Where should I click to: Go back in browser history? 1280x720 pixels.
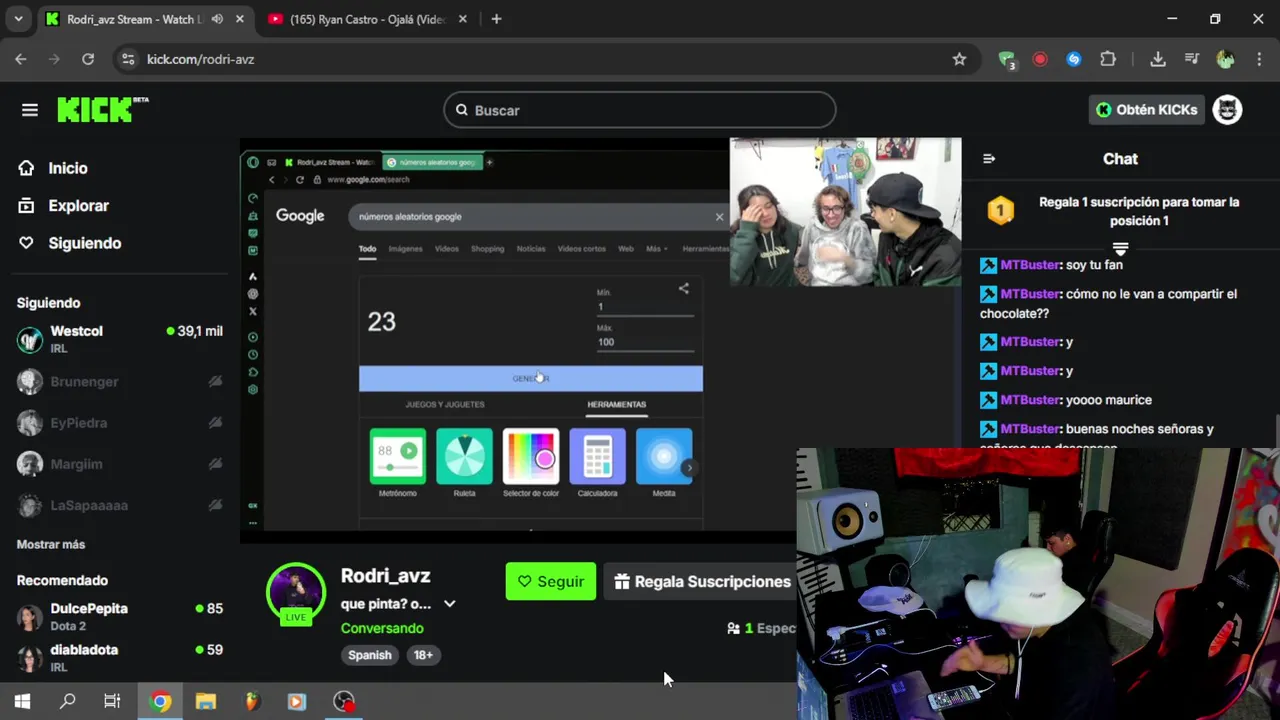(21, 59)
